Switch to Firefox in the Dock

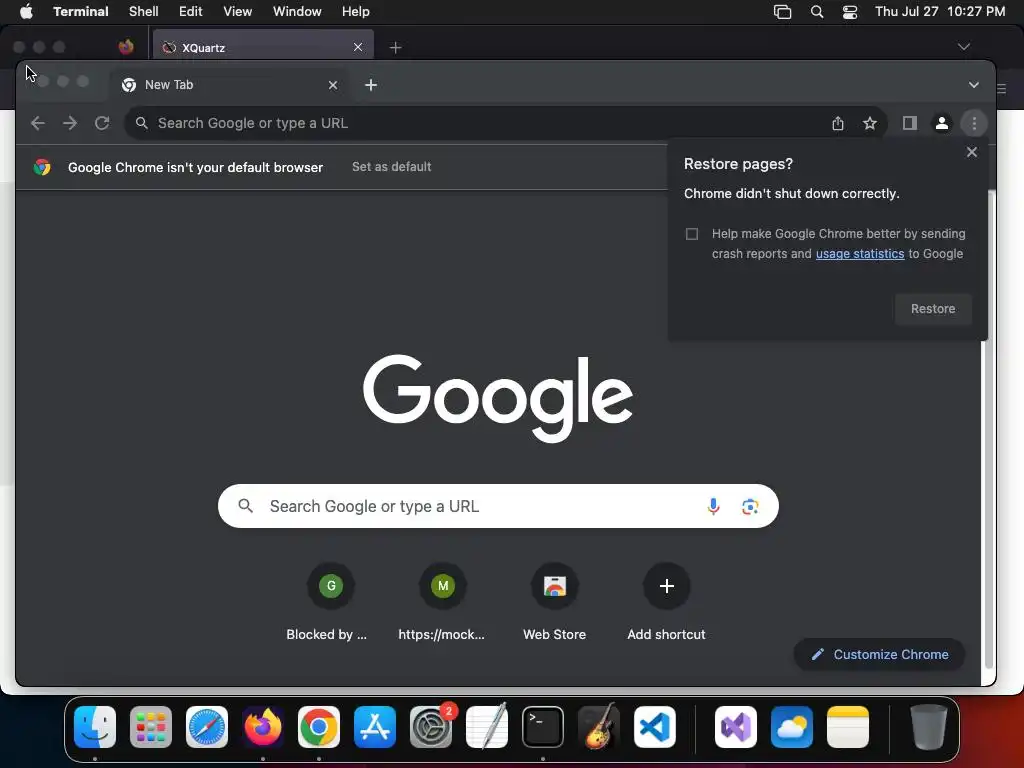[x=263, y=727]
